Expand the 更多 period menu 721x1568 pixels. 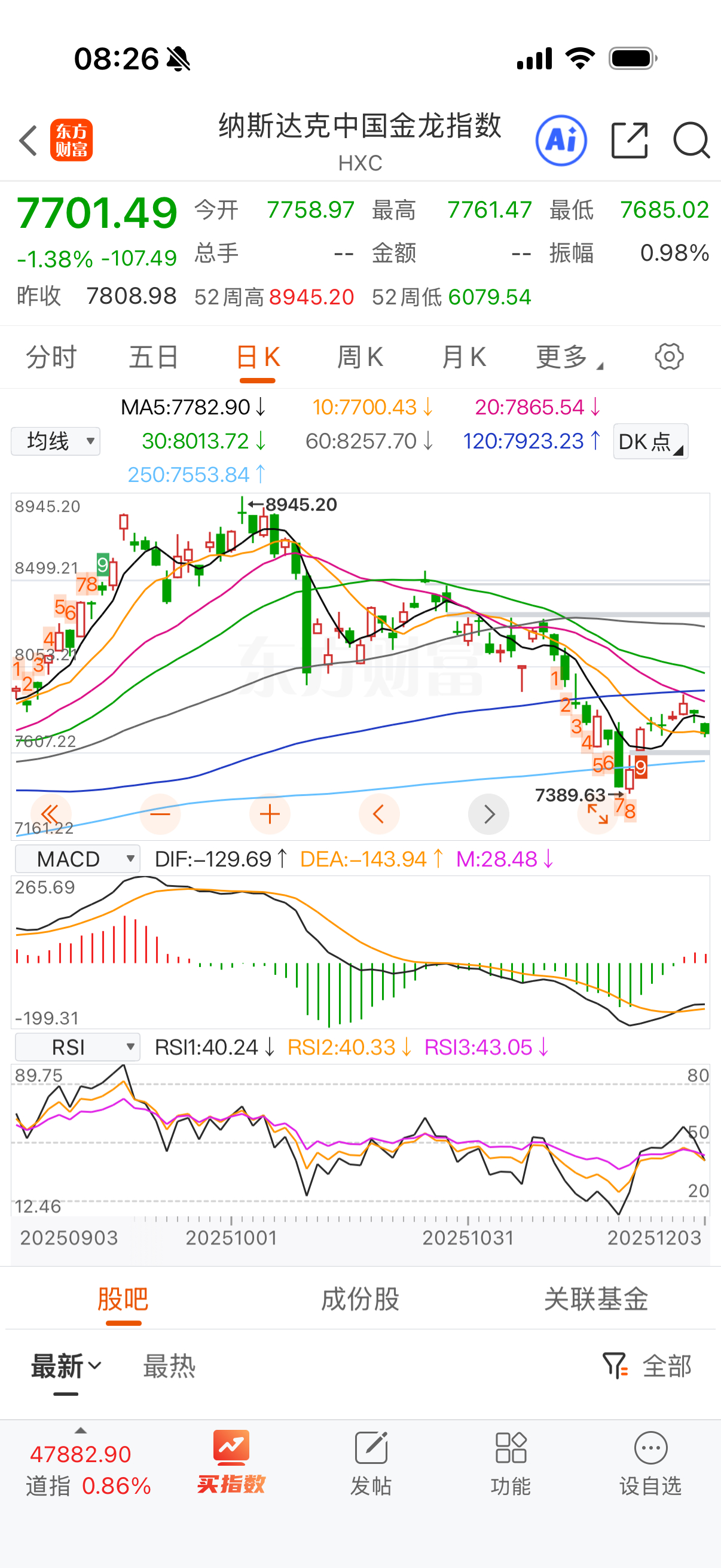pos(569,356)
